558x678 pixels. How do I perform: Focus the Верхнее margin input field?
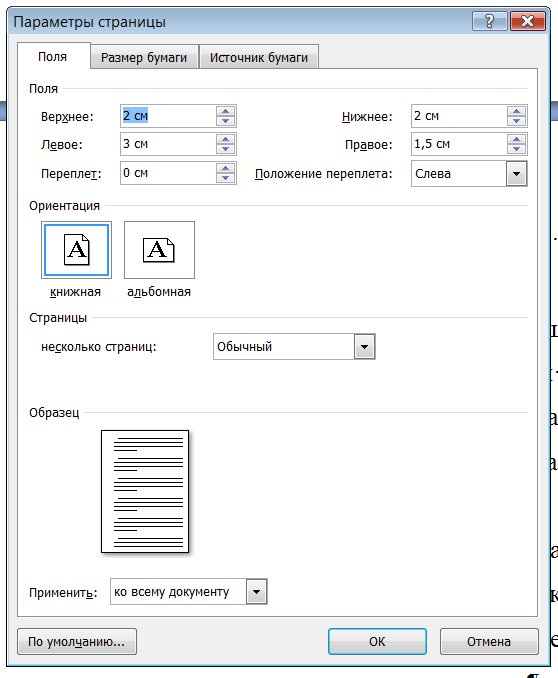pos(168,116)
